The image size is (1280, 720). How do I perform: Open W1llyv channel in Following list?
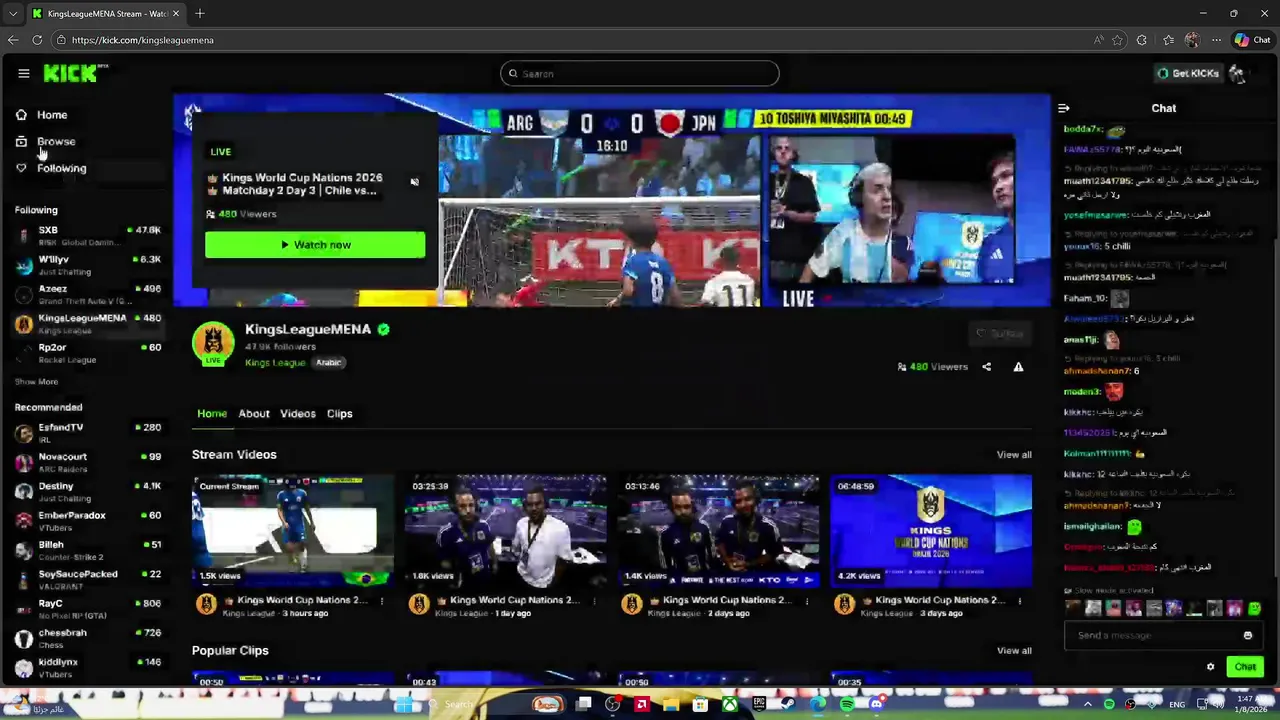tap(88, 265)
